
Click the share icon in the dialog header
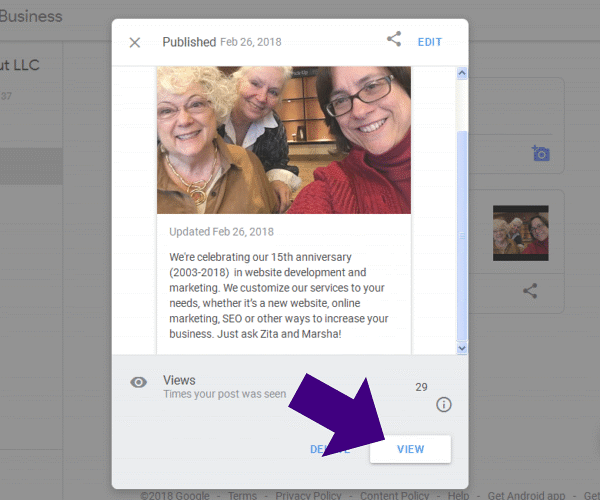[x=394, y=40]
